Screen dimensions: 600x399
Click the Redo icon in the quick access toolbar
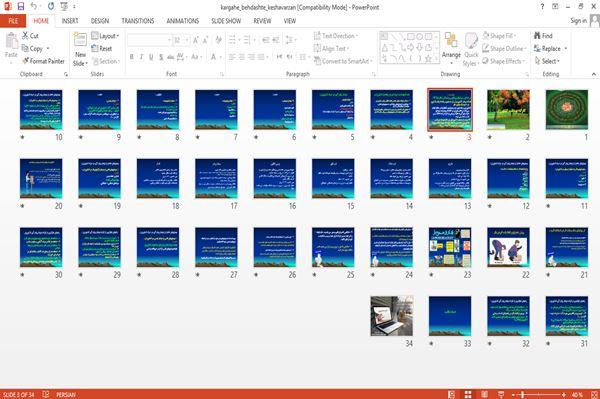click(51, 7)
